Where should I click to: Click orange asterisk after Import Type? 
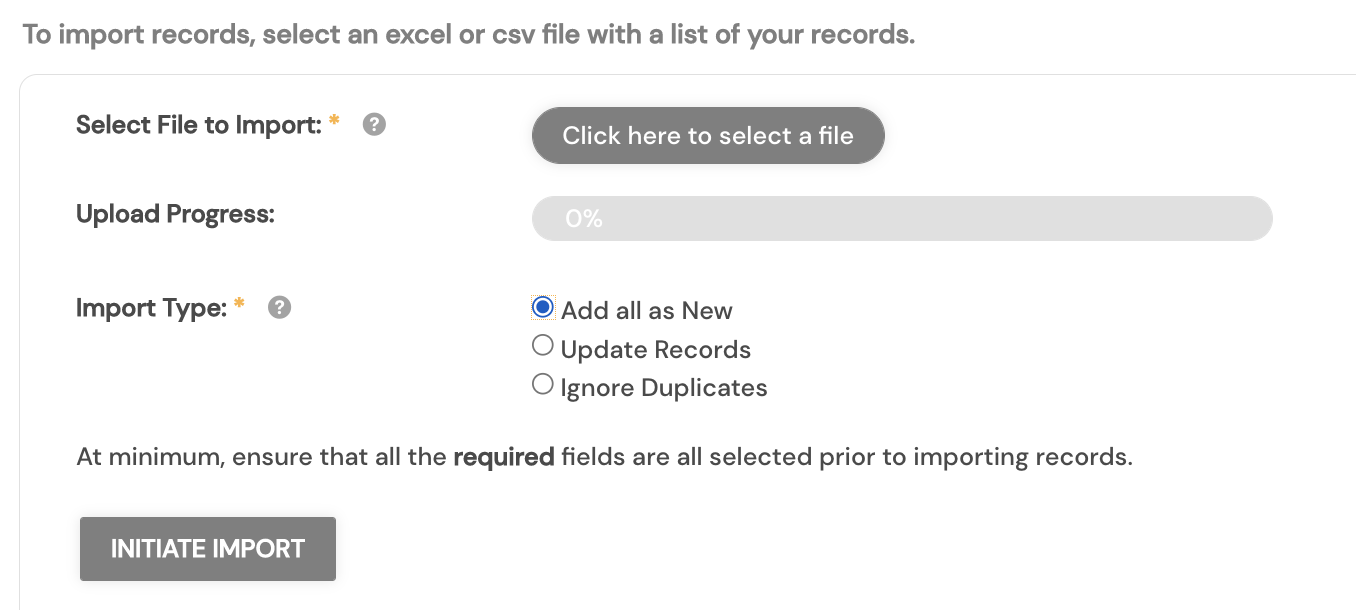239,305
